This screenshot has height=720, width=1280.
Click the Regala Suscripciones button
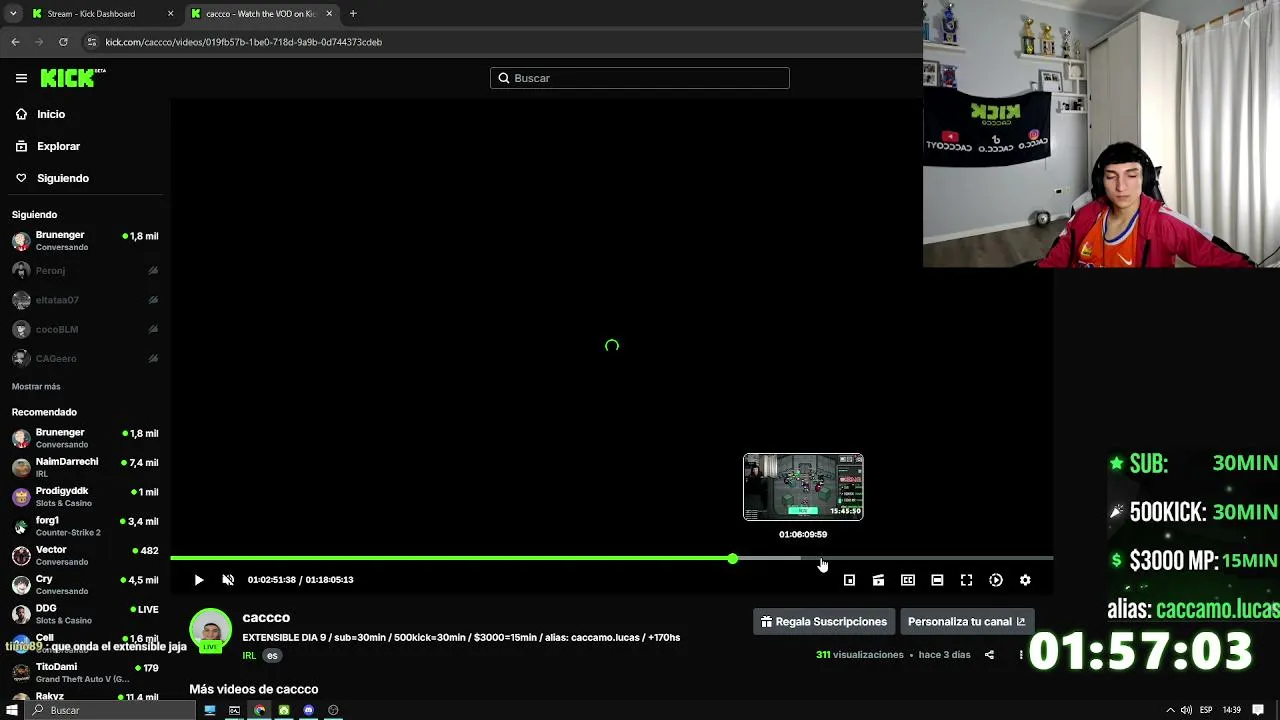pos(823,622)
